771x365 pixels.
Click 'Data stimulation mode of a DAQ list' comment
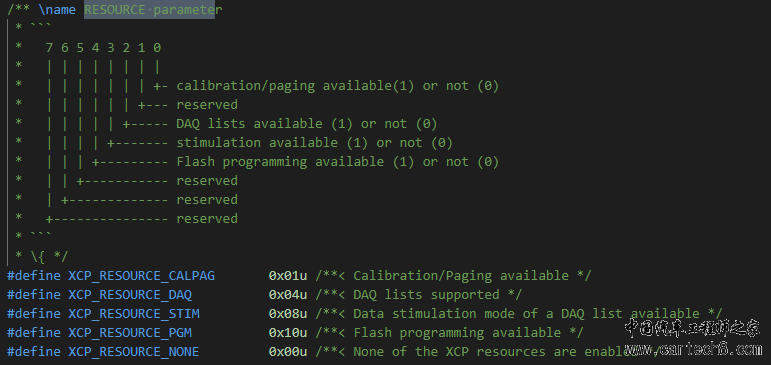click(488, 314)
